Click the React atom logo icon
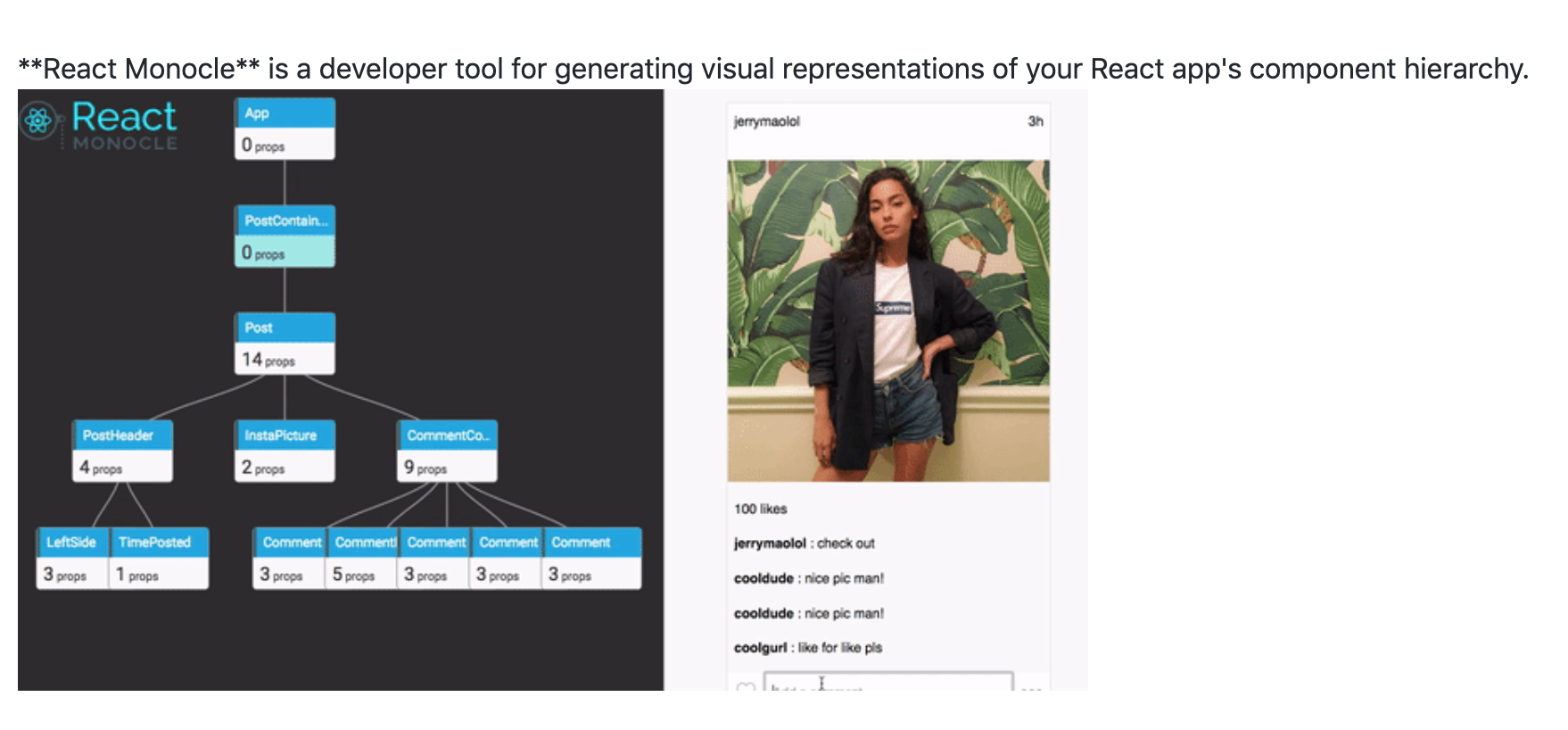1568x730 pixels. tap(38, 120)
